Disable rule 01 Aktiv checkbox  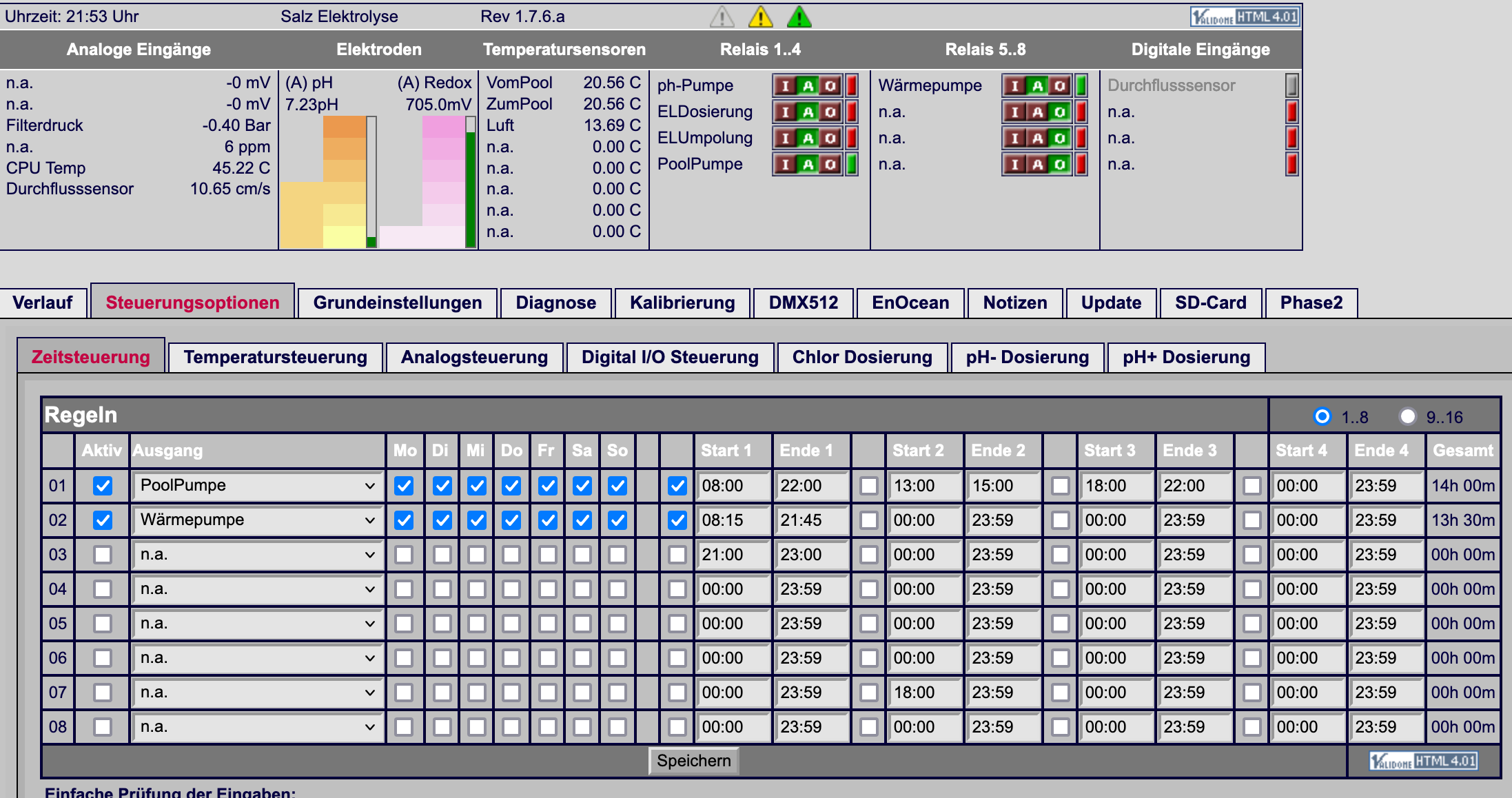(x=103, y=486)
